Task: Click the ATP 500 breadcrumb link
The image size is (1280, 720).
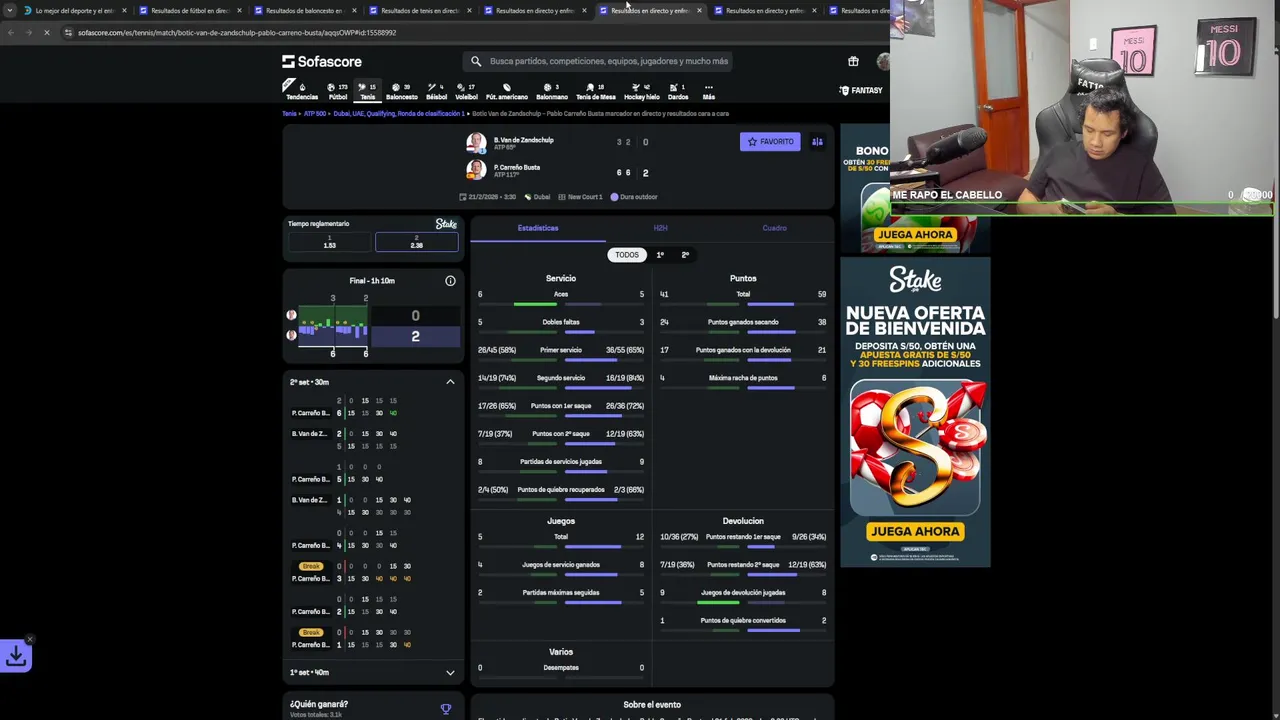Action: tap(315, 114)
